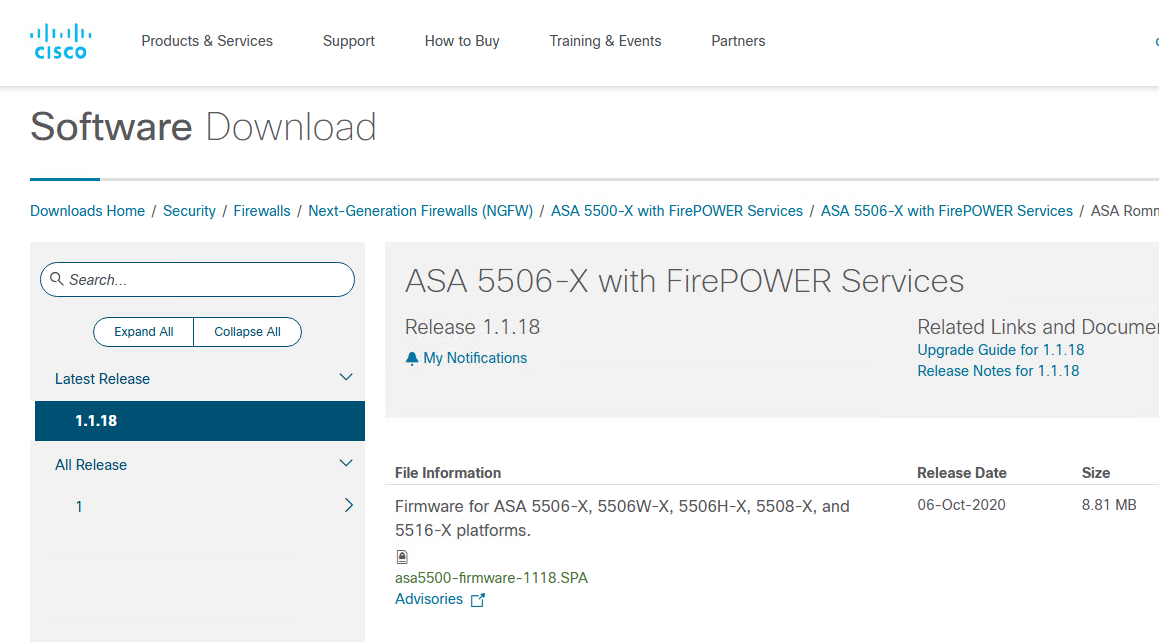The image size is (1159, 642).
Task: Click the 8.81 MB size value
Action: (1109, 505)
